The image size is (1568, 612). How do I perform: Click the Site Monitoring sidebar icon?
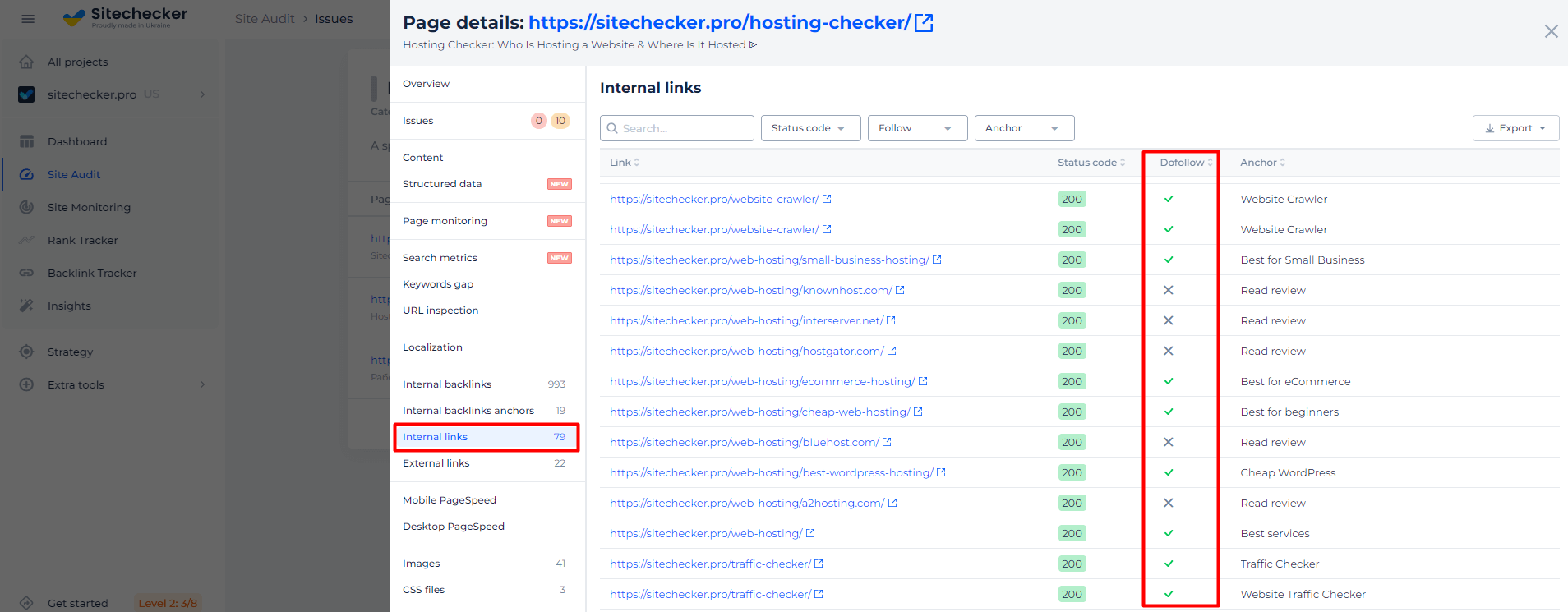pos(26,207)
